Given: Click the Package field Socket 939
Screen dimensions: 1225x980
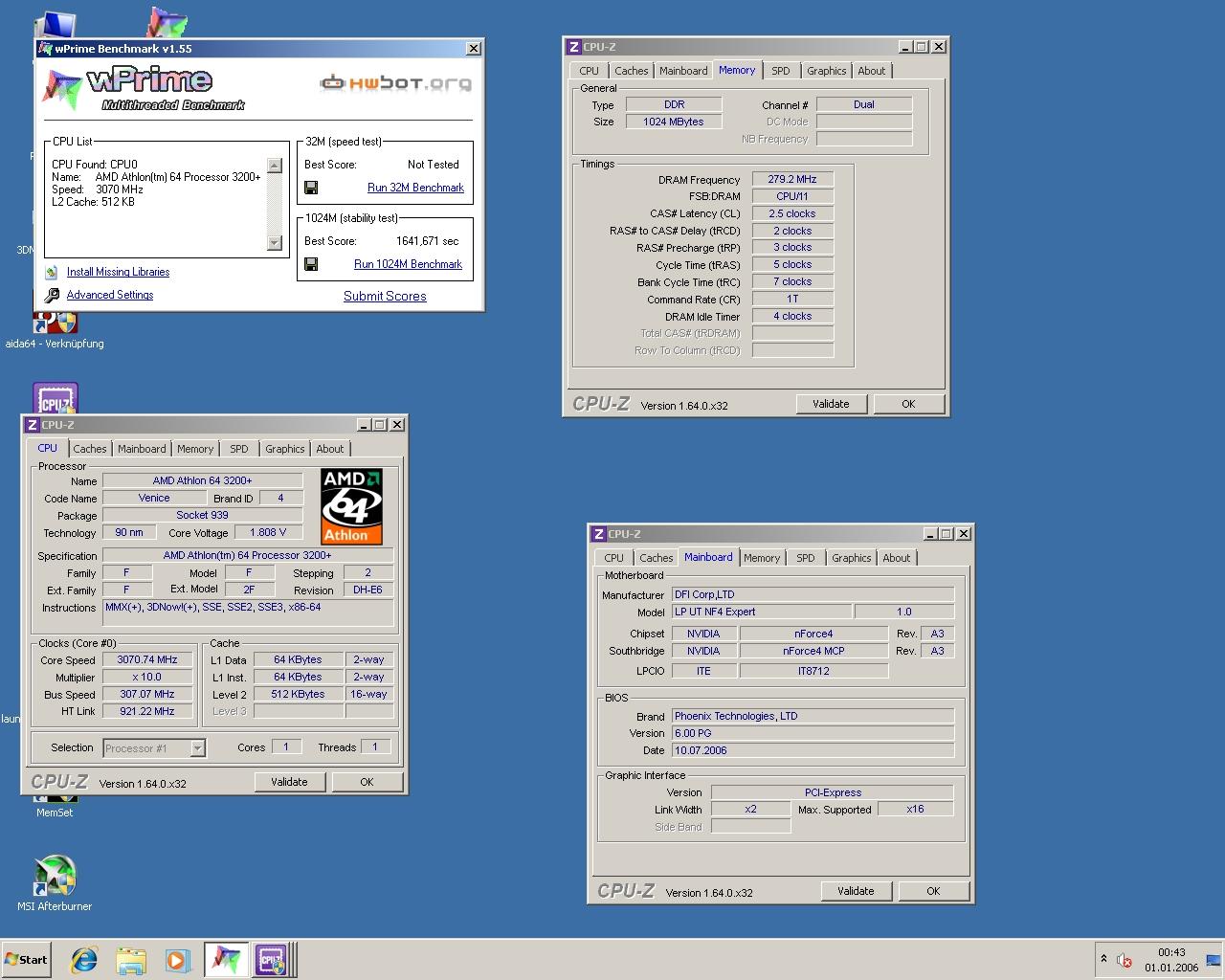Looking at the screenshot, I should [x=202, y=515].
